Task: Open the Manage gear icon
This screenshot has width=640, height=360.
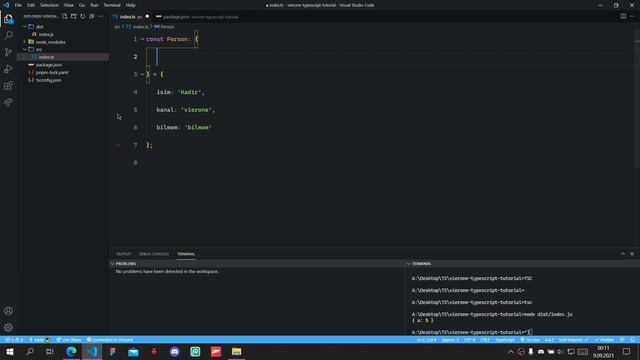Action: [x=8, y=328]
